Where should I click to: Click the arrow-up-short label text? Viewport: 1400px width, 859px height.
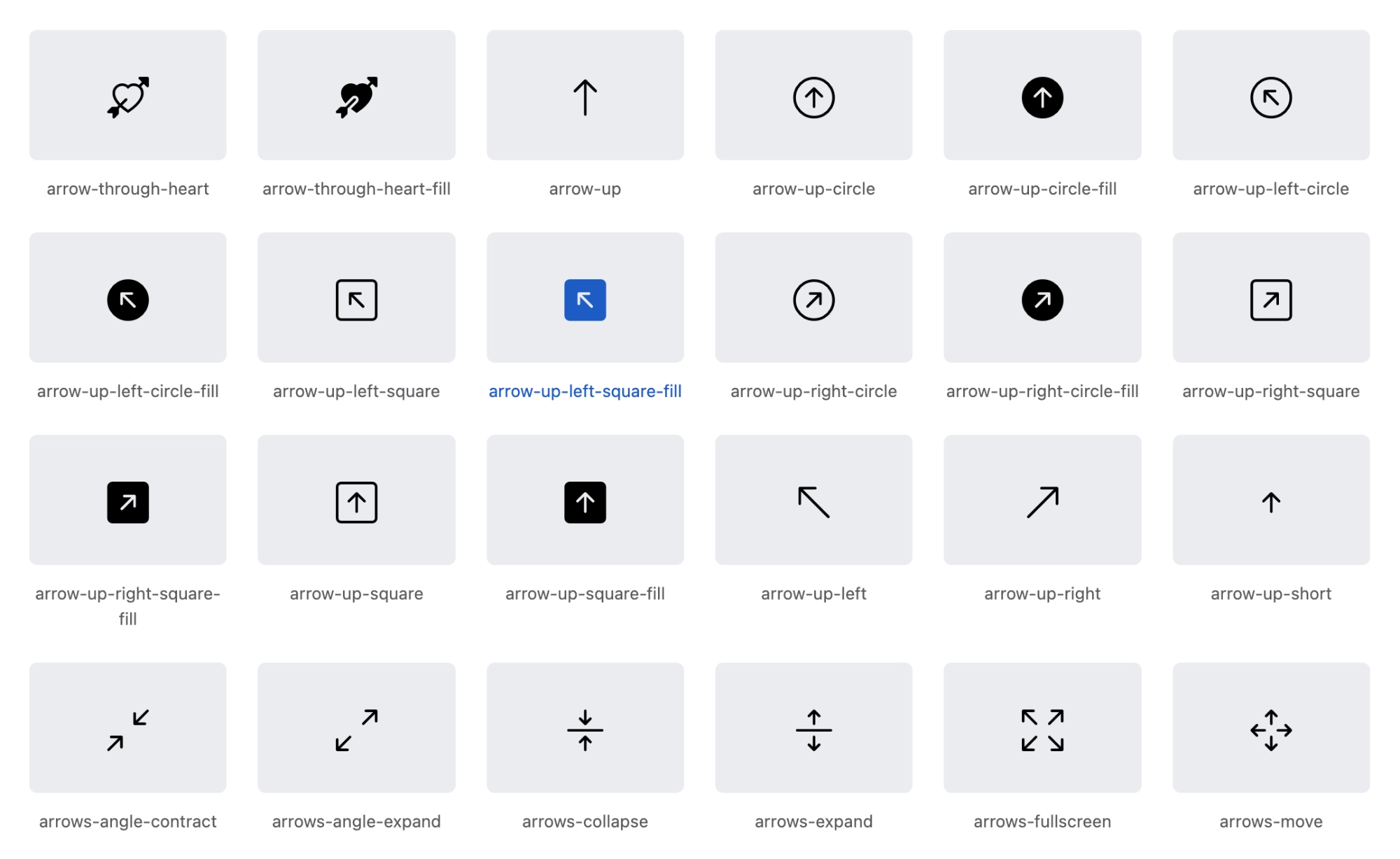tap(1271, 594)
